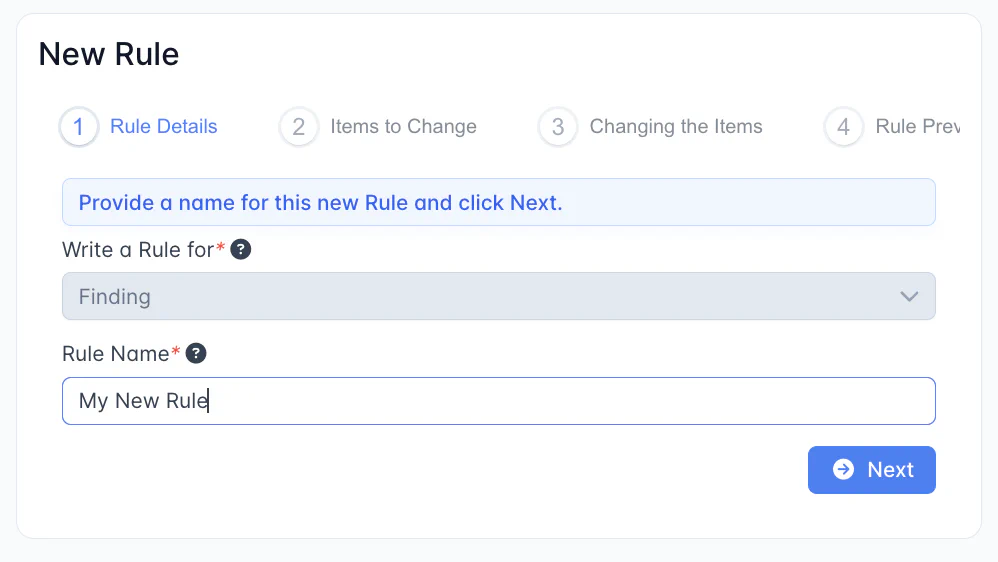Open the Rule Preview step label
The width and height of the screenshot is (998, 562).
pyautogui.click(x=916, y=127)
